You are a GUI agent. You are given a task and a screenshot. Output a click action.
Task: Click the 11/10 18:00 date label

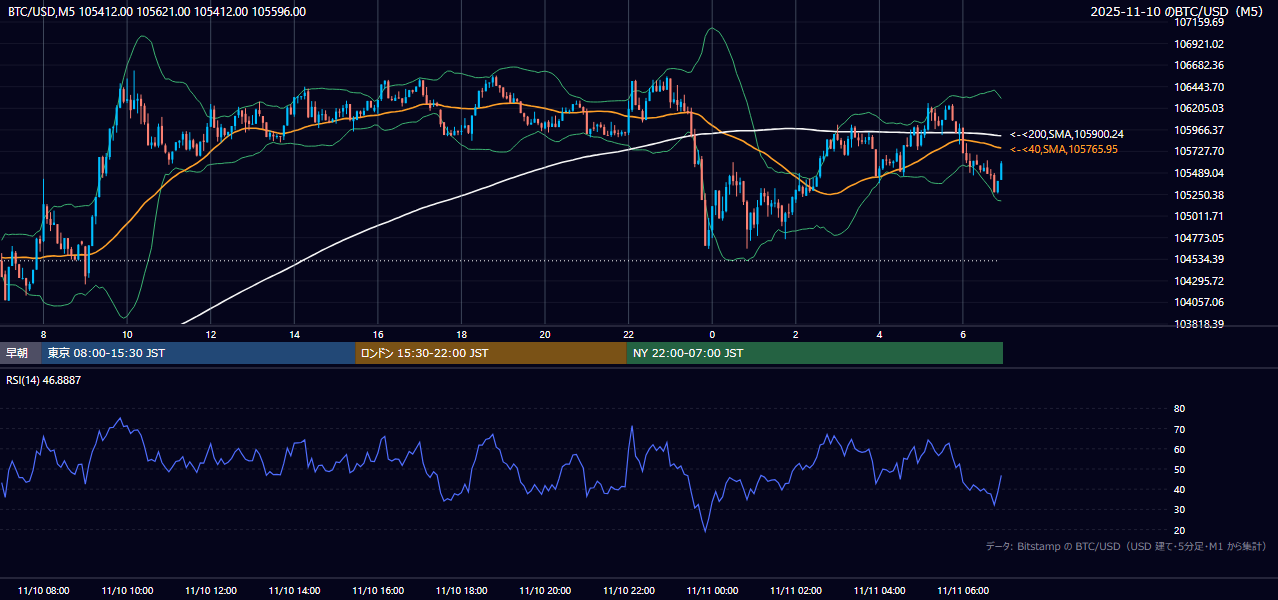pyautogui.click(x=461, y=591)
